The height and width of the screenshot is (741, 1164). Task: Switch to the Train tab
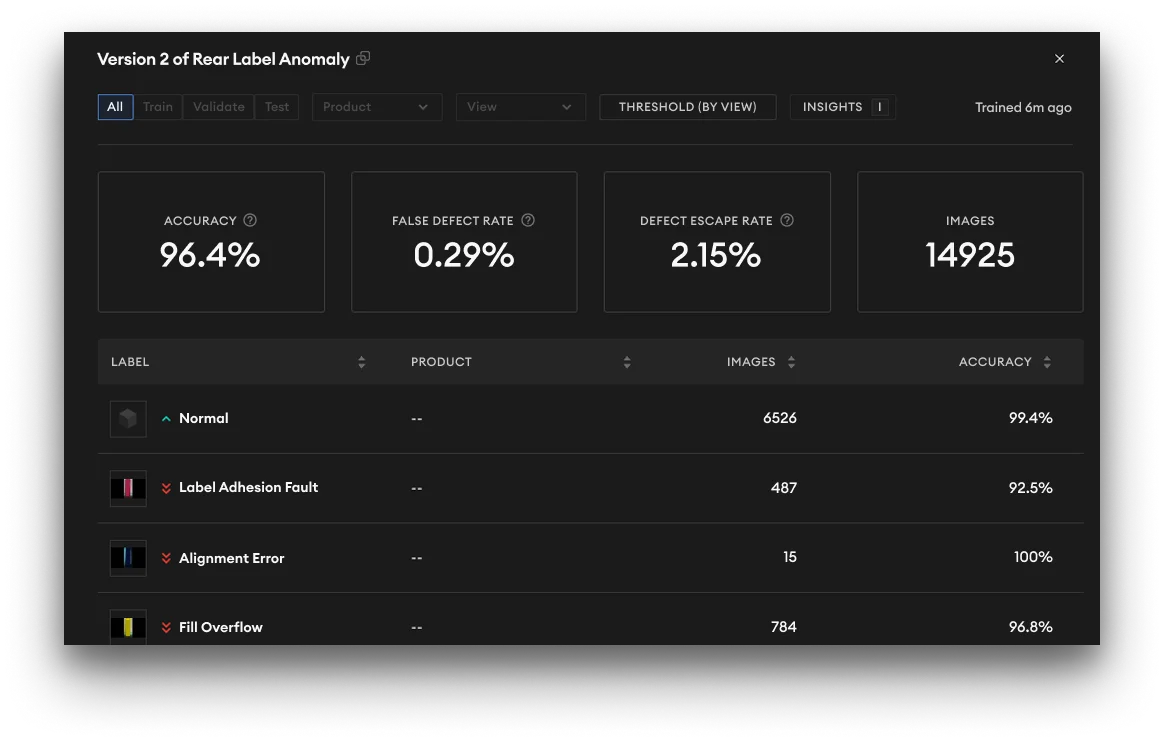158,106
